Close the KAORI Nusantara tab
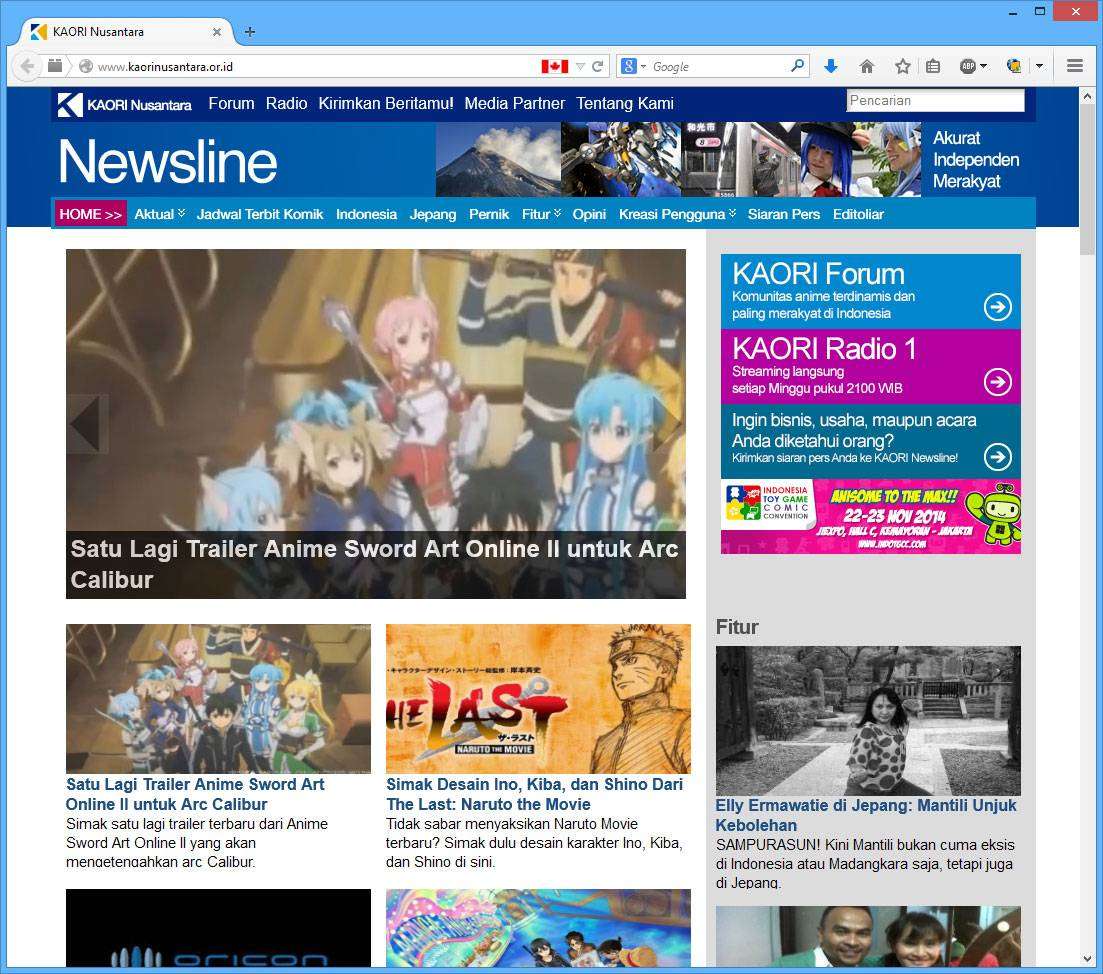 [217, 32]
